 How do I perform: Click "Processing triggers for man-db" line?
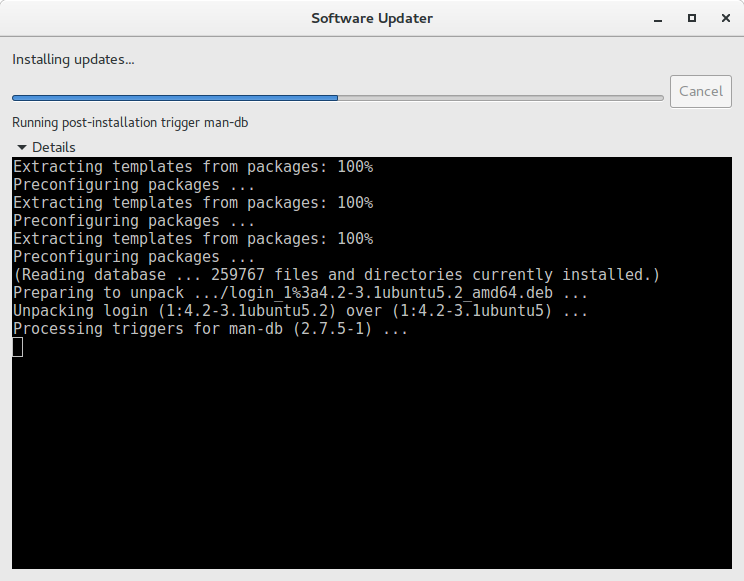[x=210, y=329]
